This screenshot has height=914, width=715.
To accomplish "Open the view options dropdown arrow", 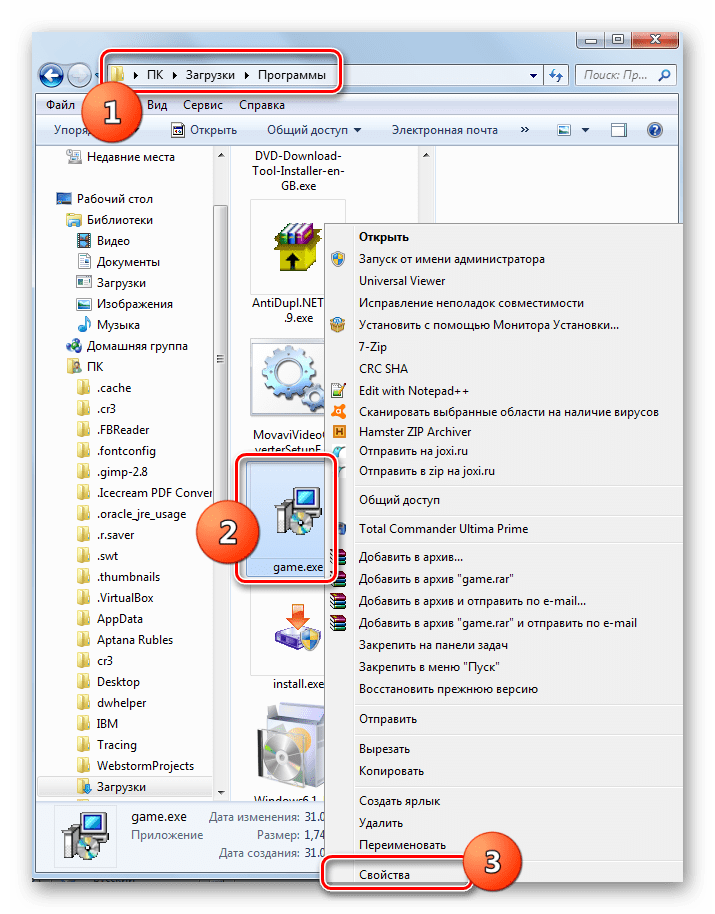I will point(585,130).
